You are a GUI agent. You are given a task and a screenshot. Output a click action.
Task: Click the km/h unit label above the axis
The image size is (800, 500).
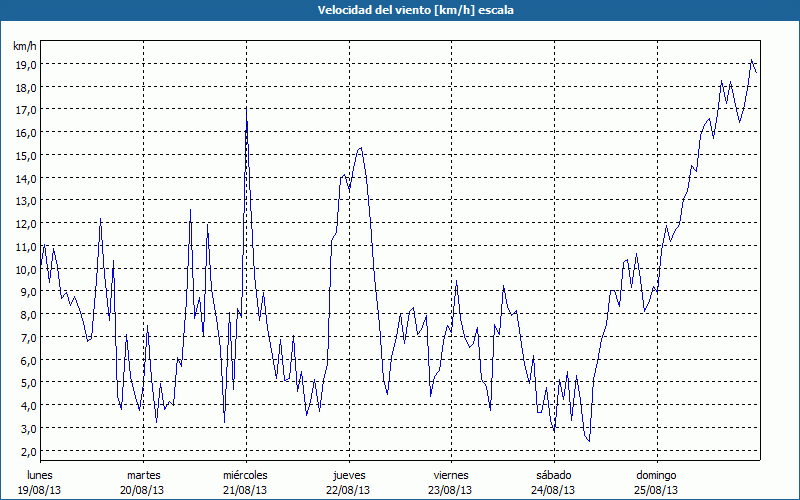coord(25,46)
